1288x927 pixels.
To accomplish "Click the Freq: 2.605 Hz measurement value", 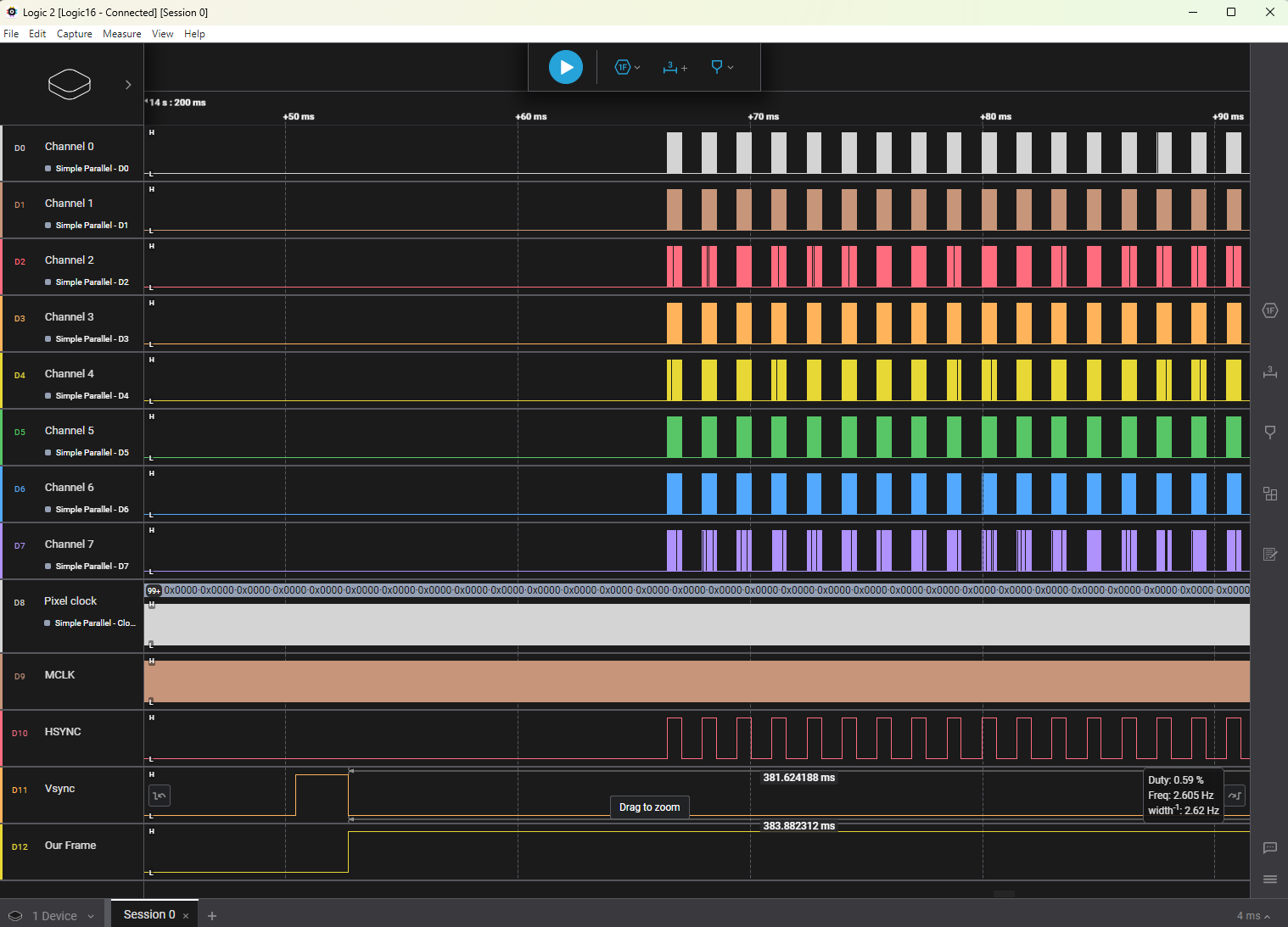I will point(1181,796).
